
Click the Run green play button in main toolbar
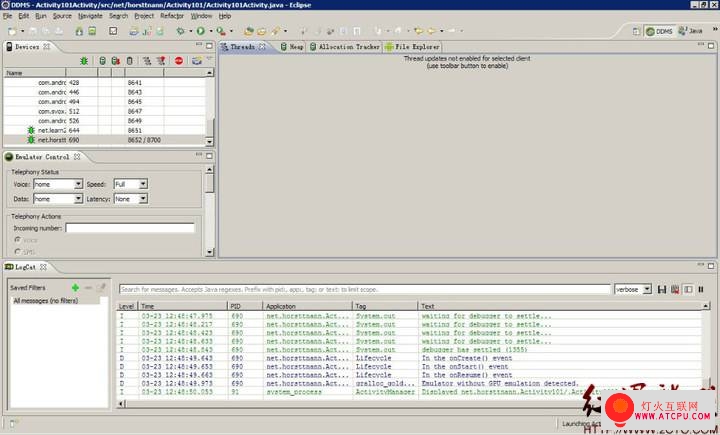[201, 31]
